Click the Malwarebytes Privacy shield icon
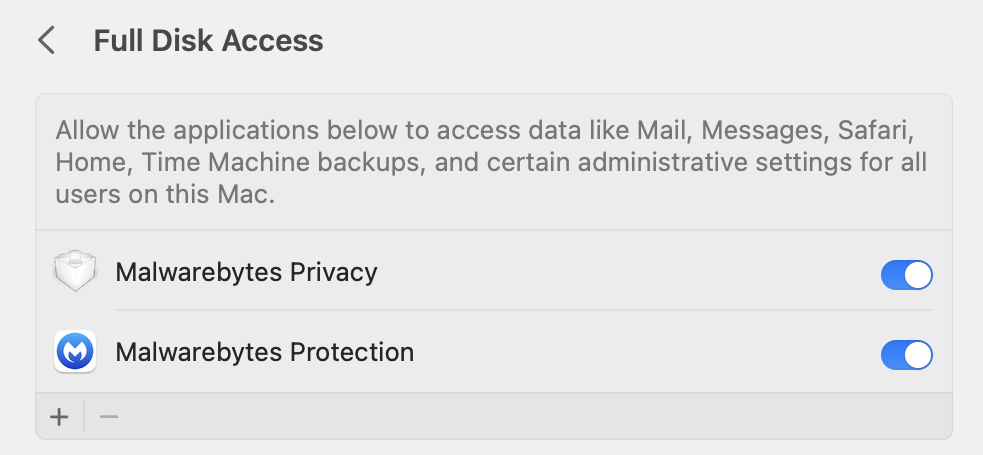 click(75, 272)
